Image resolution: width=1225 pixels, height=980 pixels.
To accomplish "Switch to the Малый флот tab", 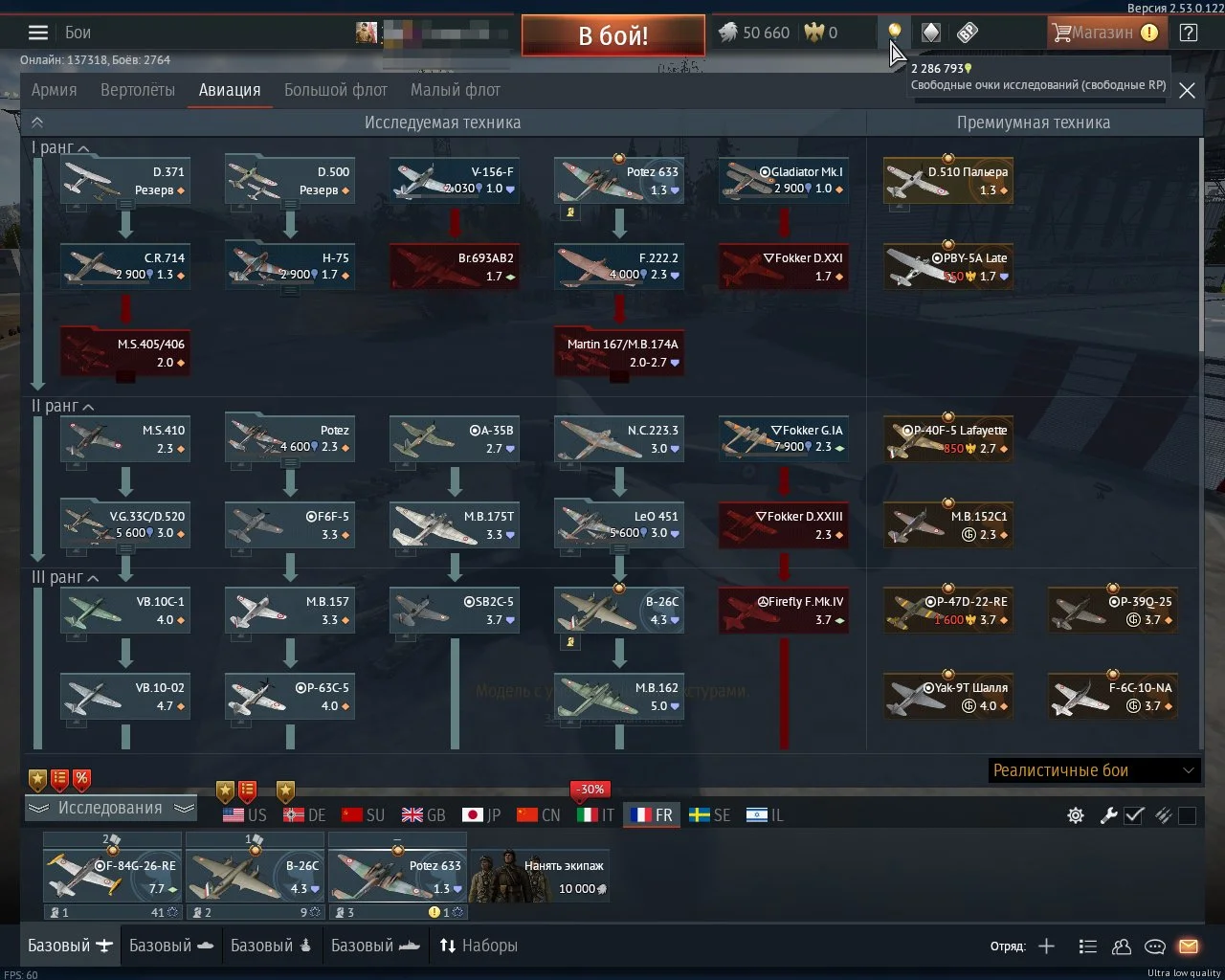I will pos(456,90).
